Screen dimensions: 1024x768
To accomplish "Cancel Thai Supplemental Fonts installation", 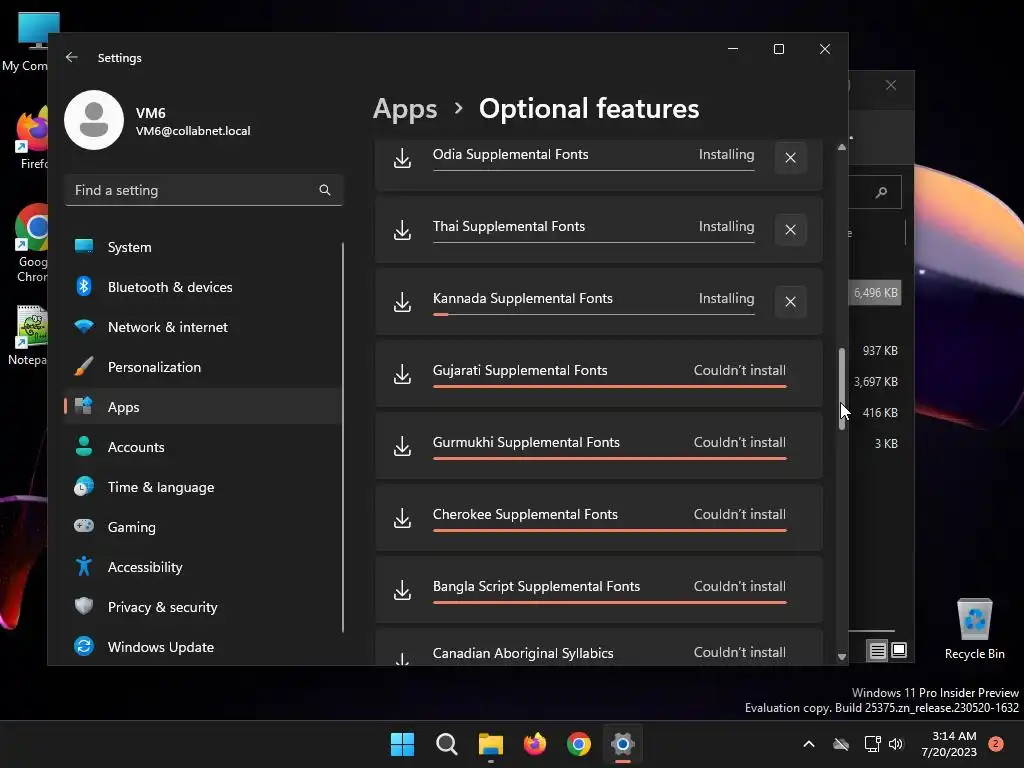I will coord(790,230).
